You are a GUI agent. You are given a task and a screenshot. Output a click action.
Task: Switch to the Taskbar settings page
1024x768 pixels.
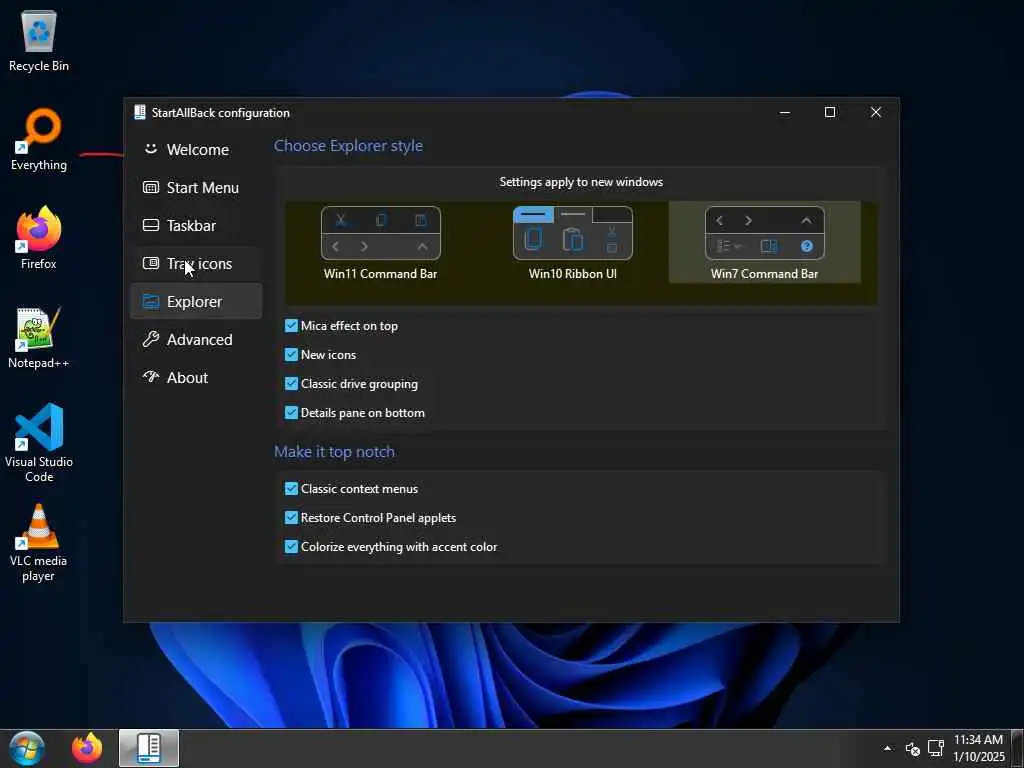point(196,225)
